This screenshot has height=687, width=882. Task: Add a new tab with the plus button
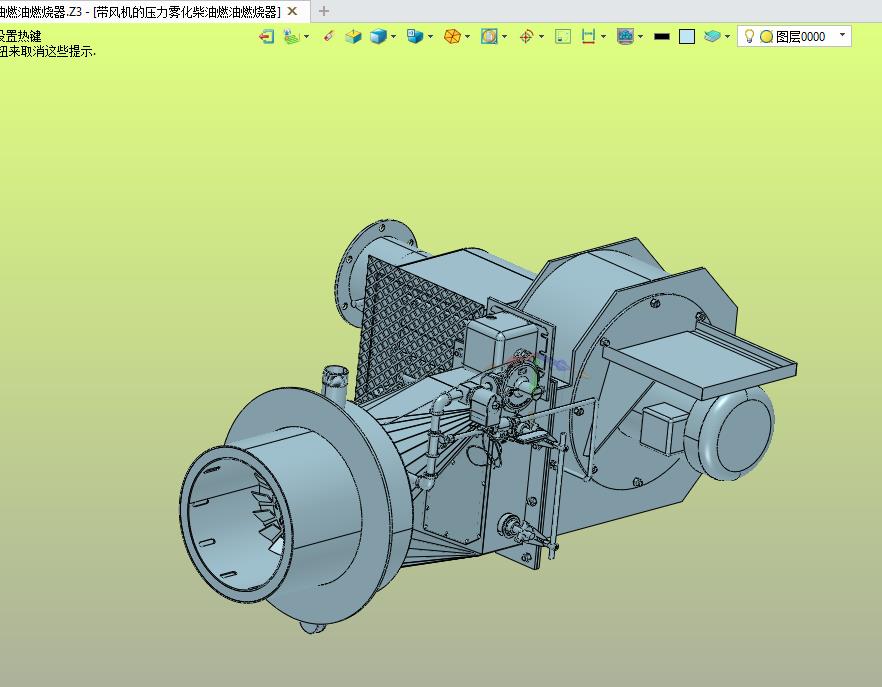(324, 11)
